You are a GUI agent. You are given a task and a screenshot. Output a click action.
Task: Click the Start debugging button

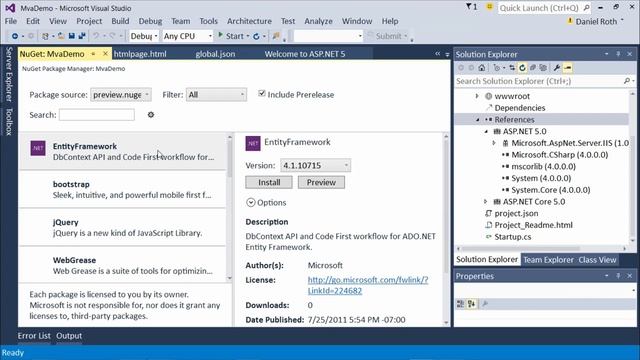click(x=231, y=36)
